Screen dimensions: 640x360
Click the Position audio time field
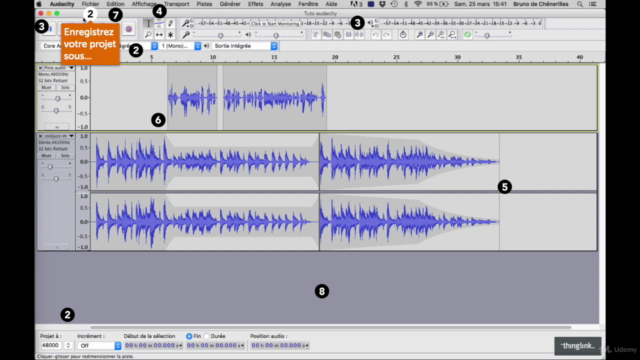point(280,345)
